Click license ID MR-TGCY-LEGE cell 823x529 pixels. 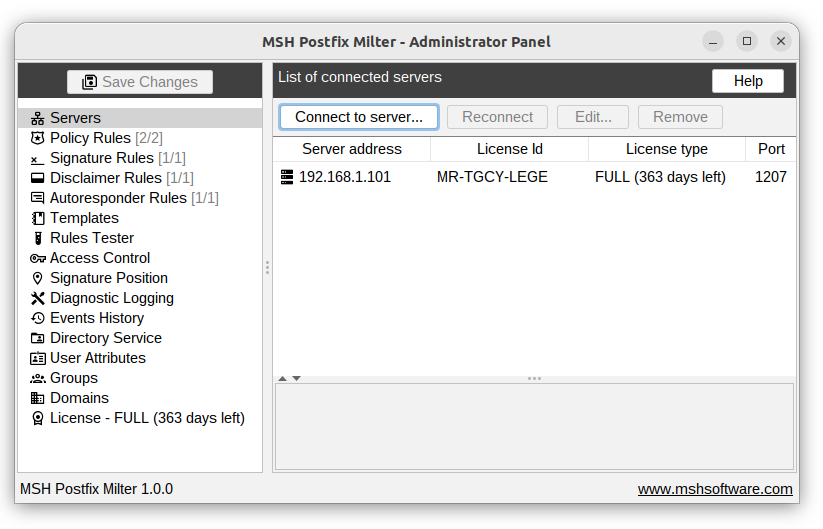pos(492,177)
